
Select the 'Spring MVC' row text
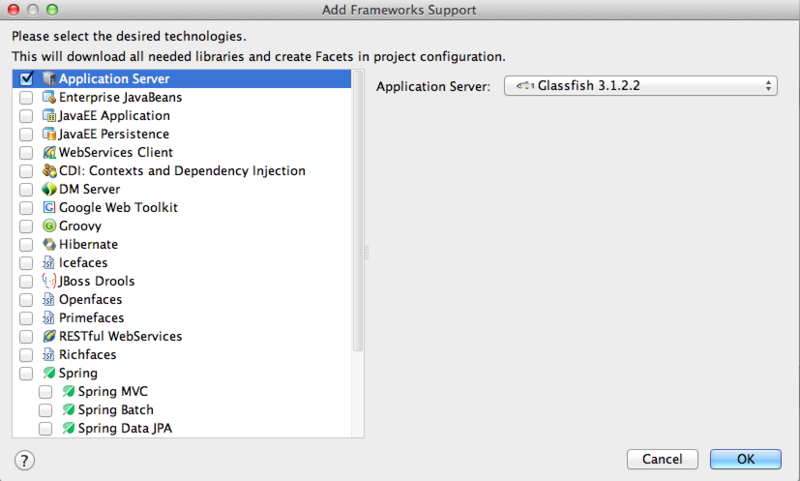(x=113, y=391)
